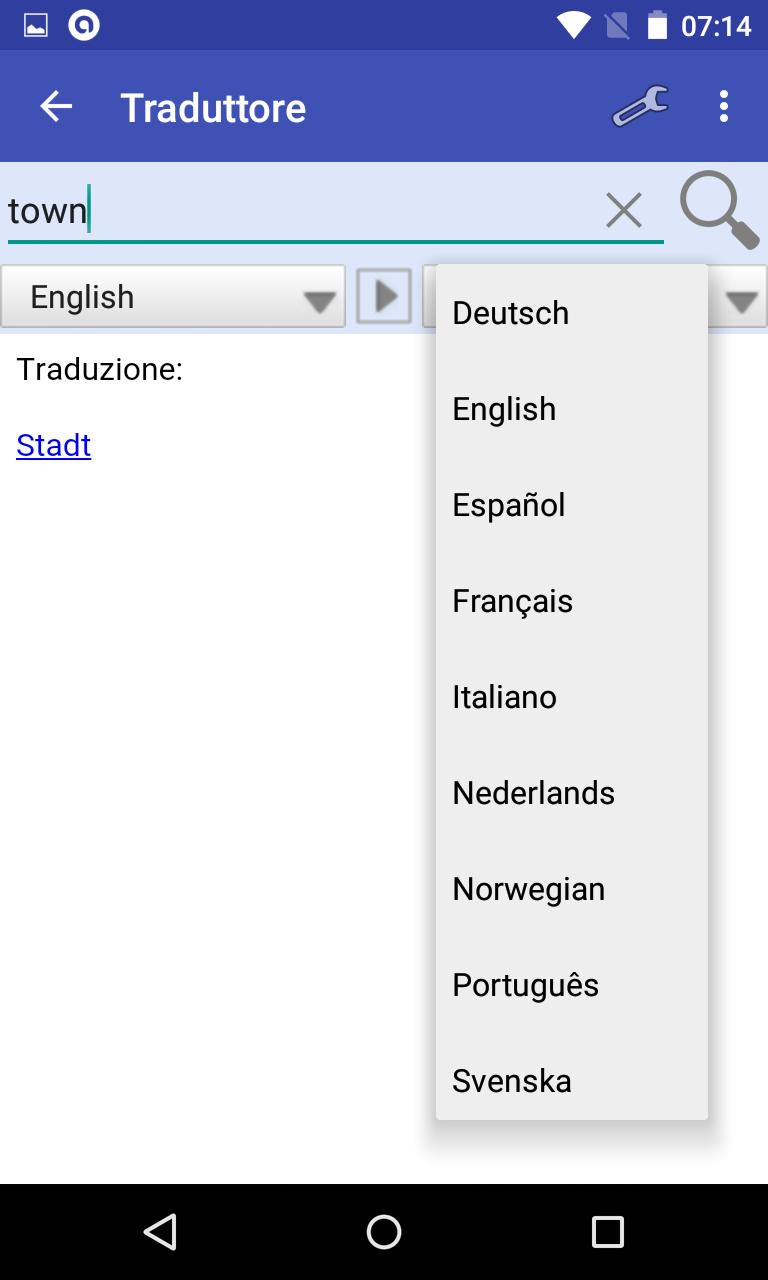Viewport: 768px width, 1280px height.
Task: Select Deutsch from the language list
Action: (x=510, y=312)
